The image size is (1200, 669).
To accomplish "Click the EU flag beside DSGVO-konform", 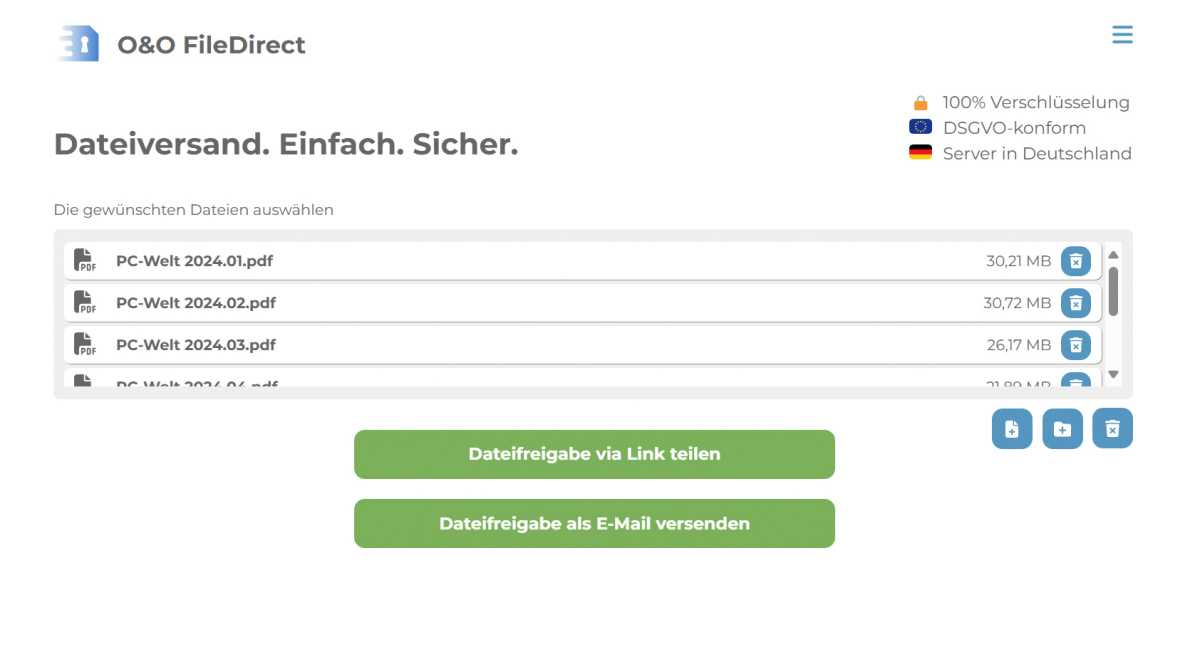I will (x=921, y=127).
